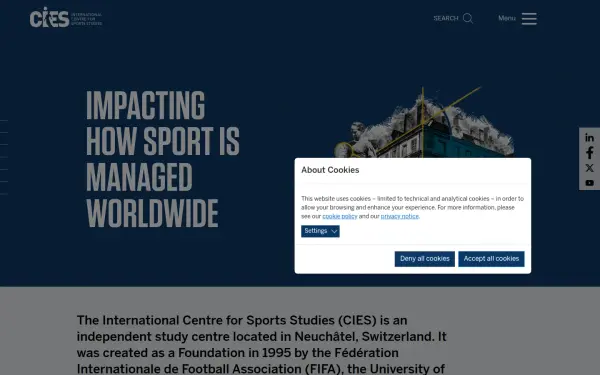
Task: Click the CIES logo in header
Action: click(x=66, y=18)
